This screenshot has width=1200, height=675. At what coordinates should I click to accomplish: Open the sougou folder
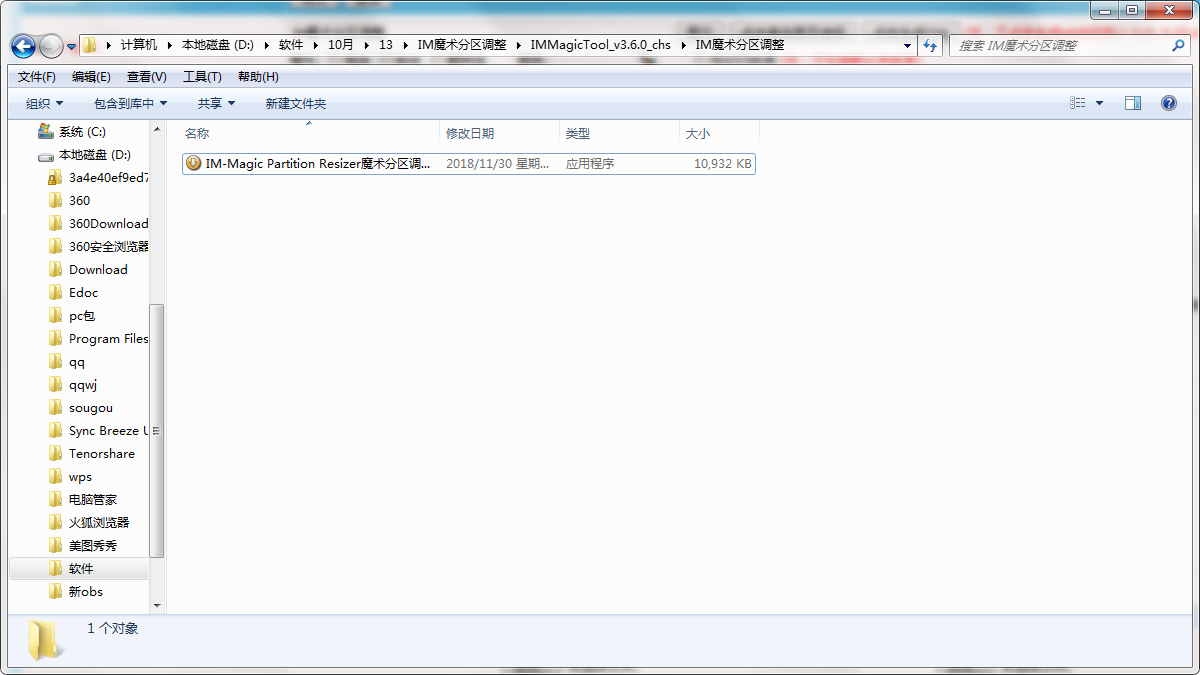91,408
